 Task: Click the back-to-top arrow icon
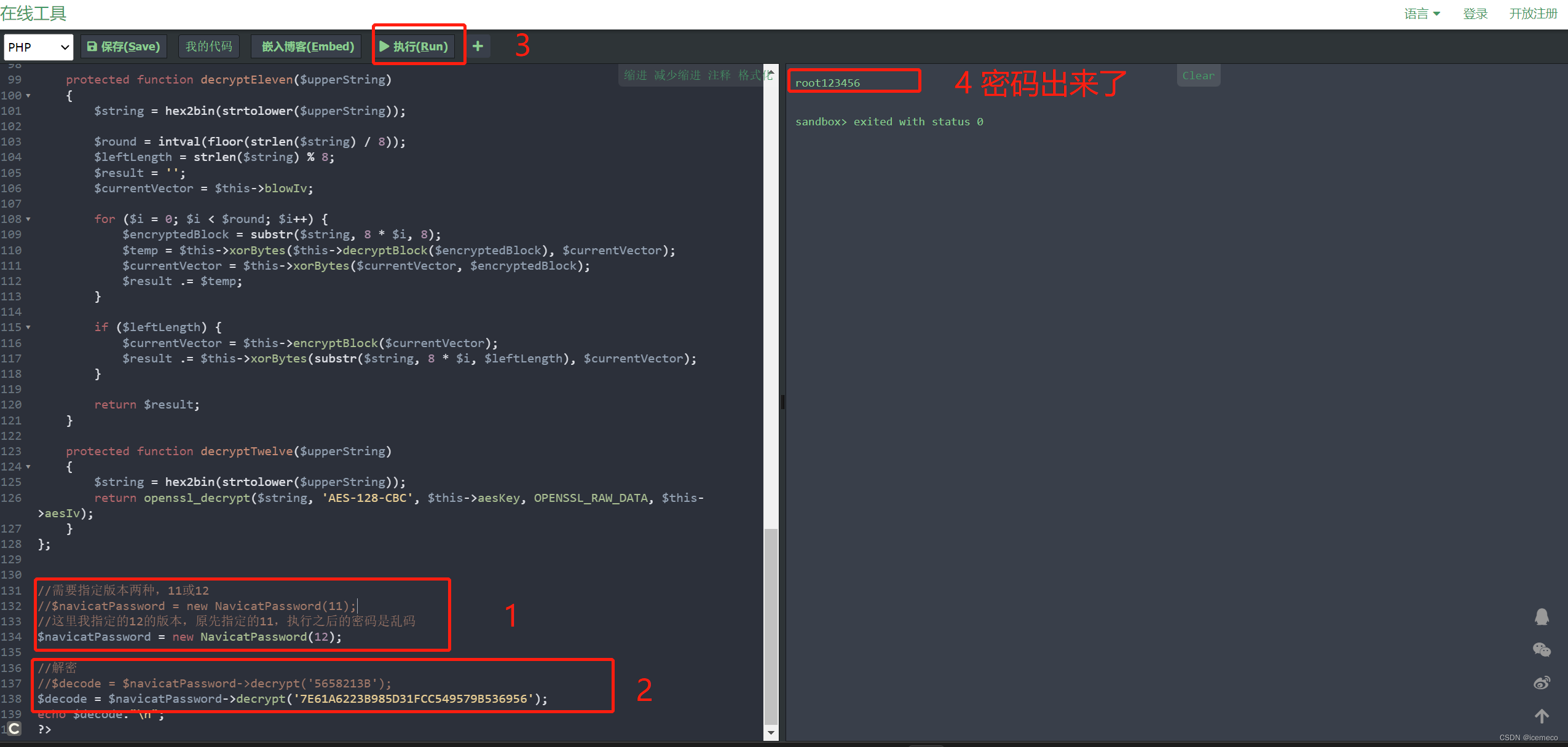pyautogui.click(x=1542, y=716)
